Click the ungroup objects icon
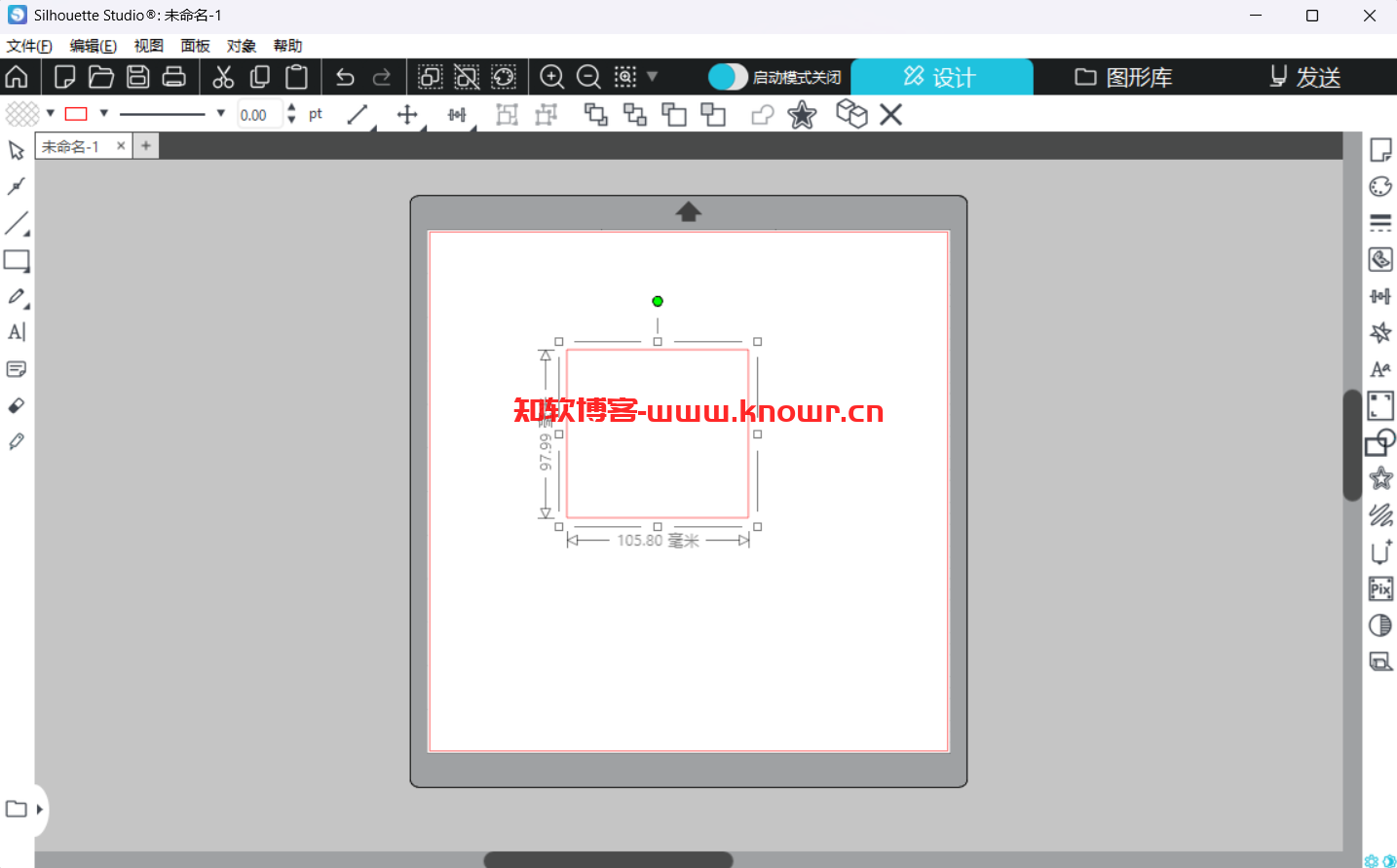The width and height of the screenshot is (1397, 868). pyautogui.click(x=547, y=115)
